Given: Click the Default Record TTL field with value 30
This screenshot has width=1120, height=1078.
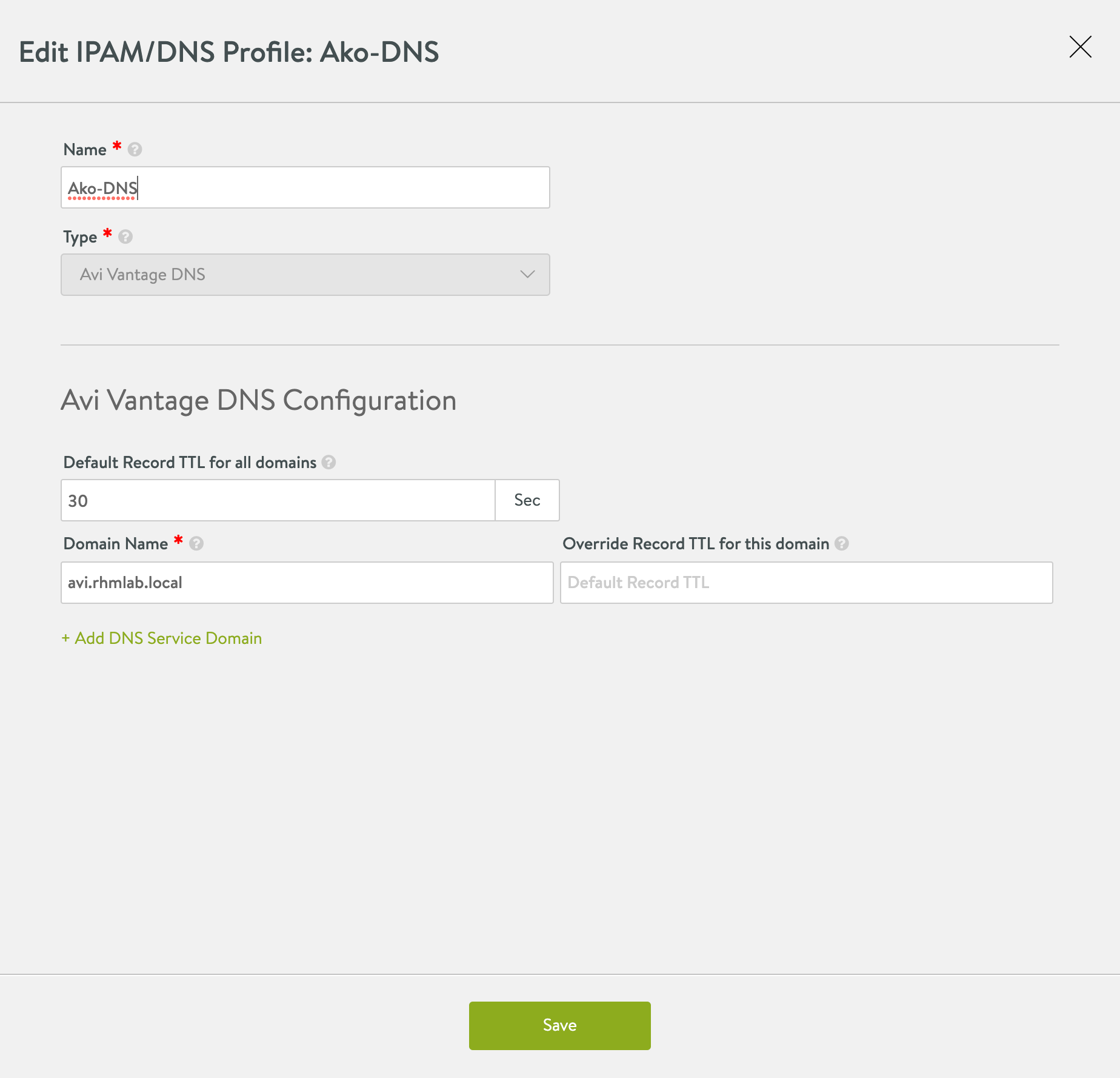Looking at the screenshot, I should point(278,500).
